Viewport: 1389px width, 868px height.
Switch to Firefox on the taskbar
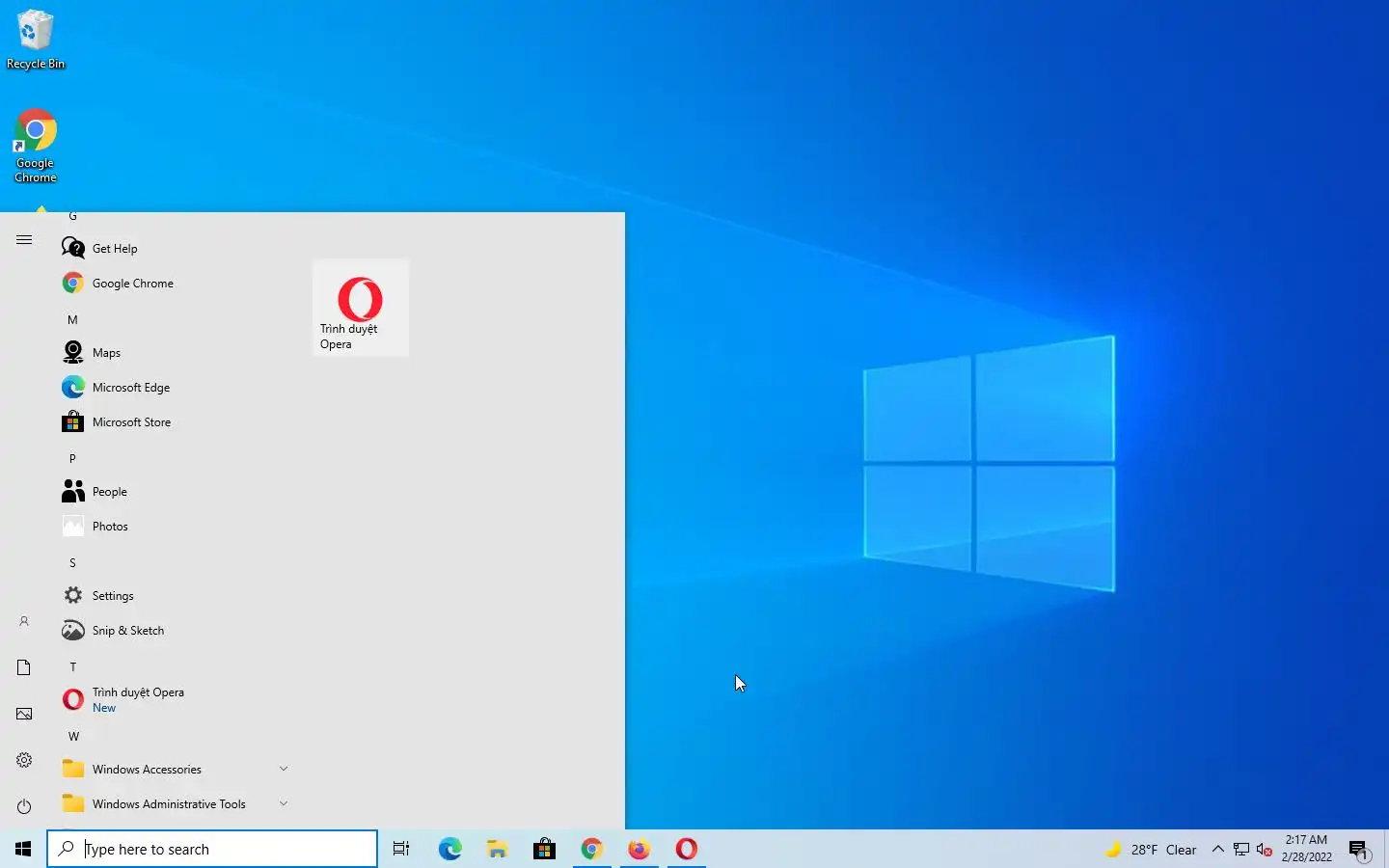pos(639,849)
